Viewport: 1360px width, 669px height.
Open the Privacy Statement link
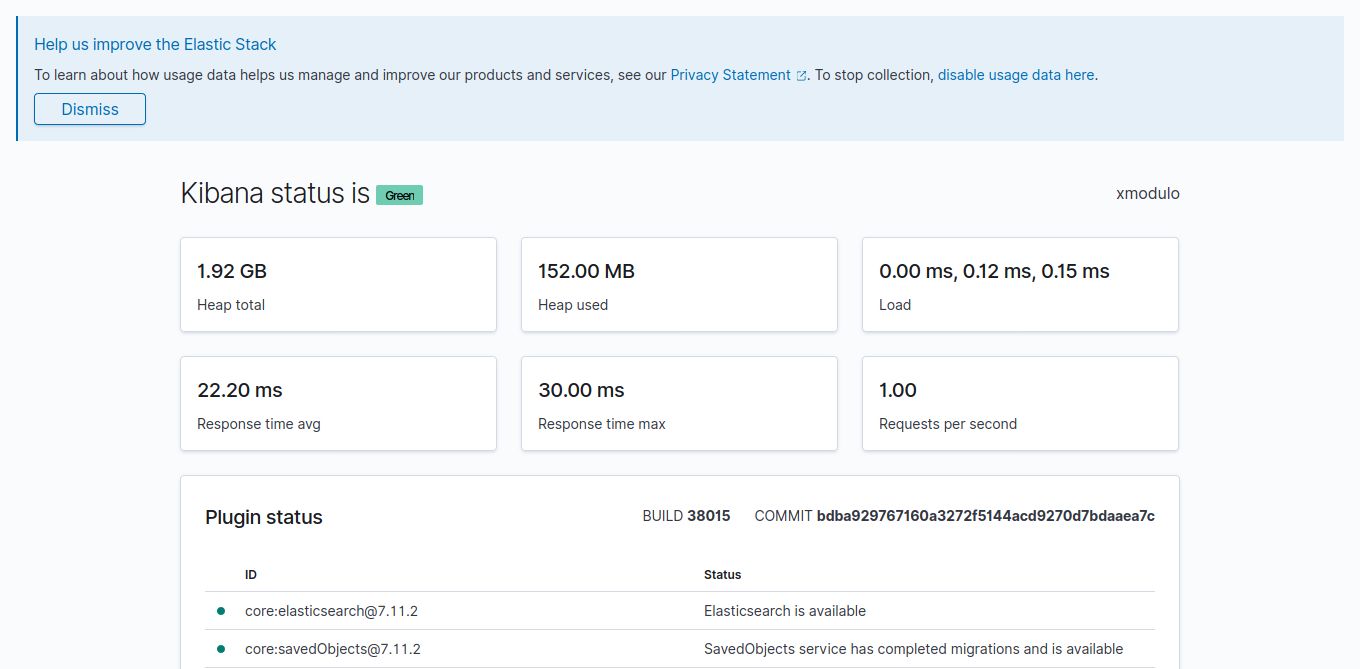point(730,75)
